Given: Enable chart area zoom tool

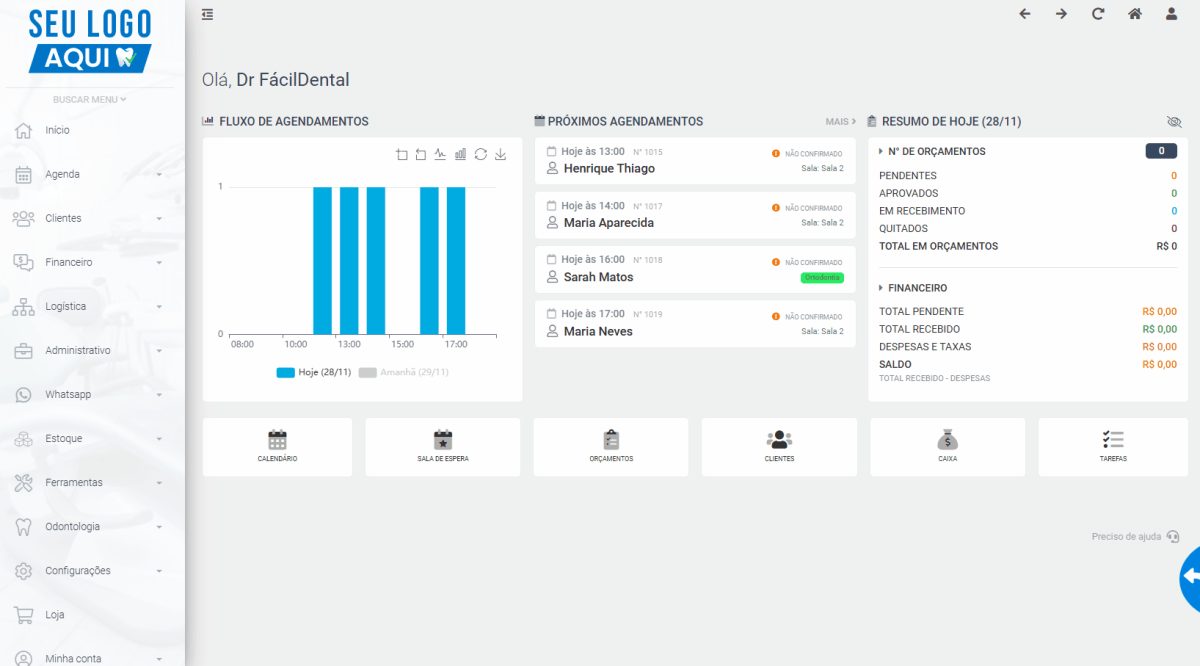Looking at the screenshot, I should [x=402, y=154].
